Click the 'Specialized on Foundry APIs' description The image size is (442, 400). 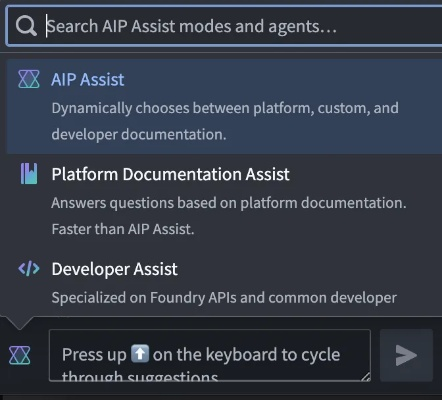point(224,298)
